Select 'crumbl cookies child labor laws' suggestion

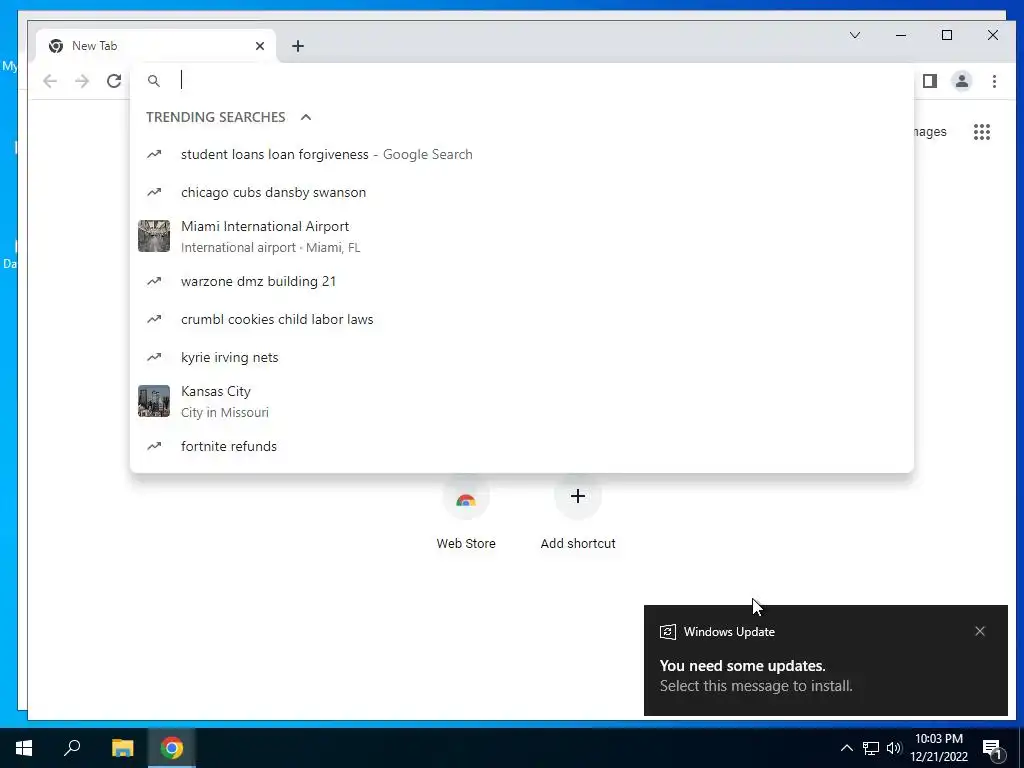pos(522,319)
